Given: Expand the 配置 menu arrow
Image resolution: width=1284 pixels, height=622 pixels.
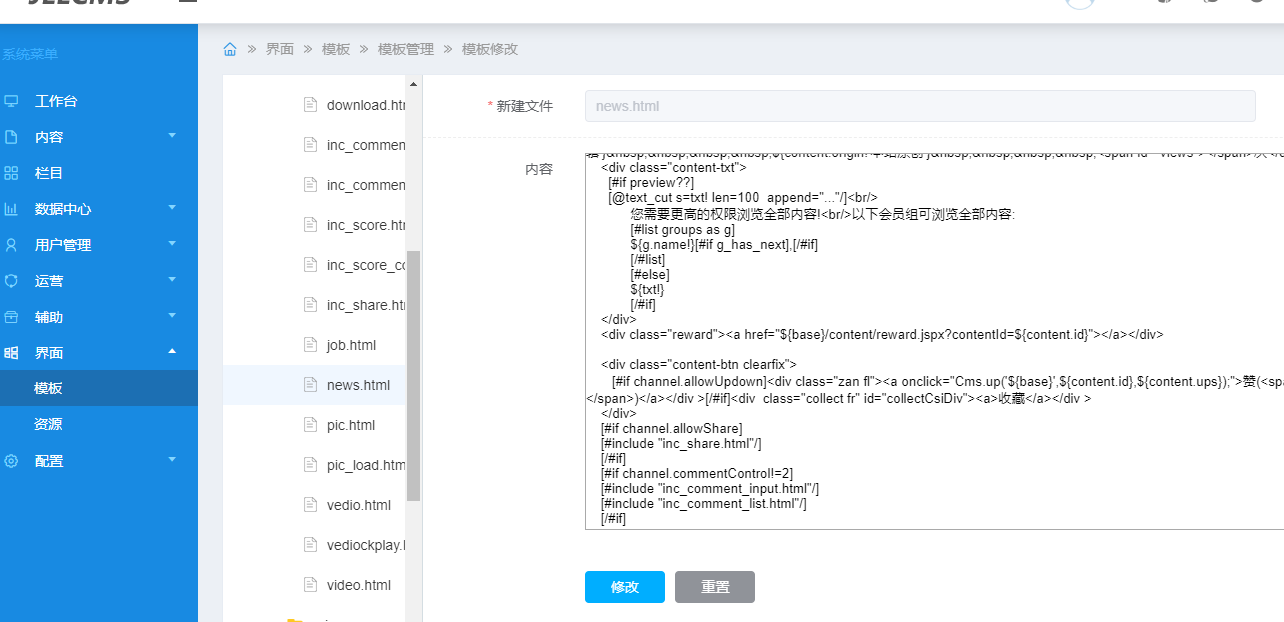Looking at the screenshot, I should coord(172,459).
